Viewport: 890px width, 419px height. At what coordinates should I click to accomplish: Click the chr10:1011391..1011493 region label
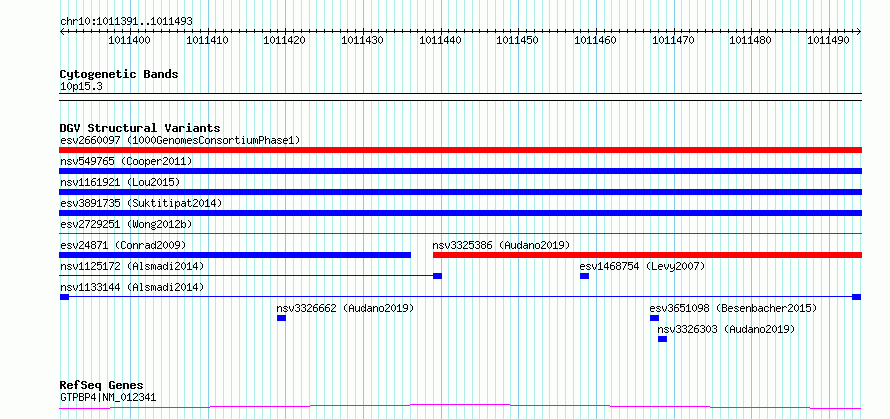(126, 22)
